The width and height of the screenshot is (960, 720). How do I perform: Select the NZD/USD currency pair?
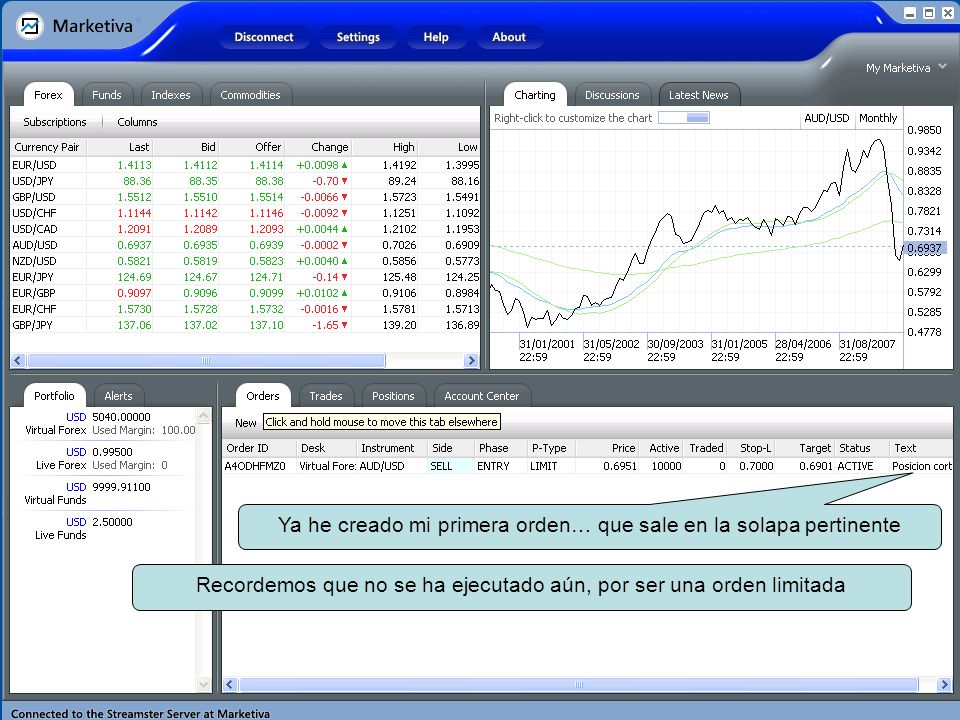pos(34,261)
